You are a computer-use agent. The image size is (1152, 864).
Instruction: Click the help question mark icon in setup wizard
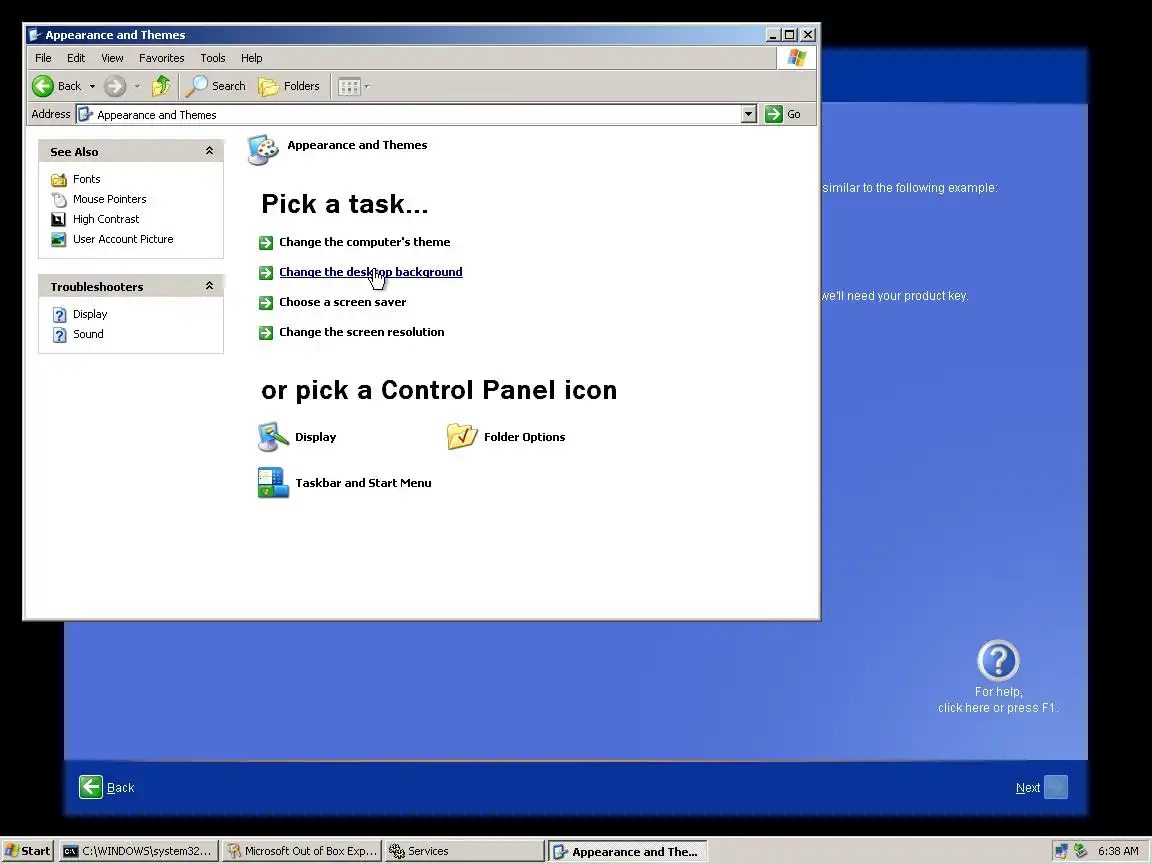998,660
